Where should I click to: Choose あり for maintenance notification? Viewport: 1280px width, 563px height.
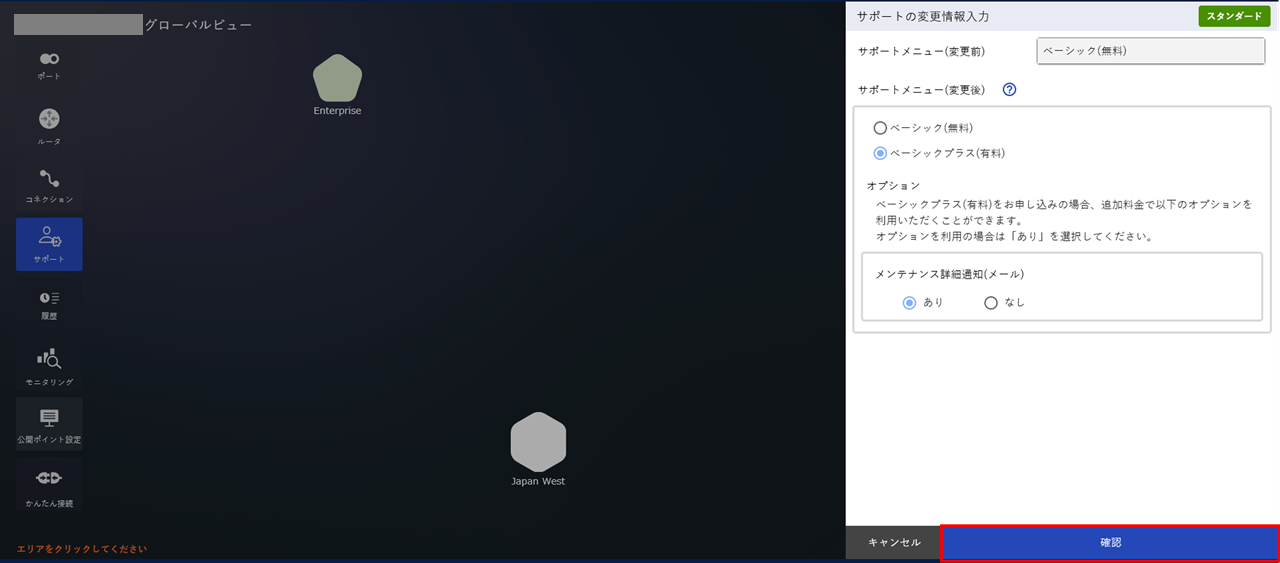pos(909,302)
